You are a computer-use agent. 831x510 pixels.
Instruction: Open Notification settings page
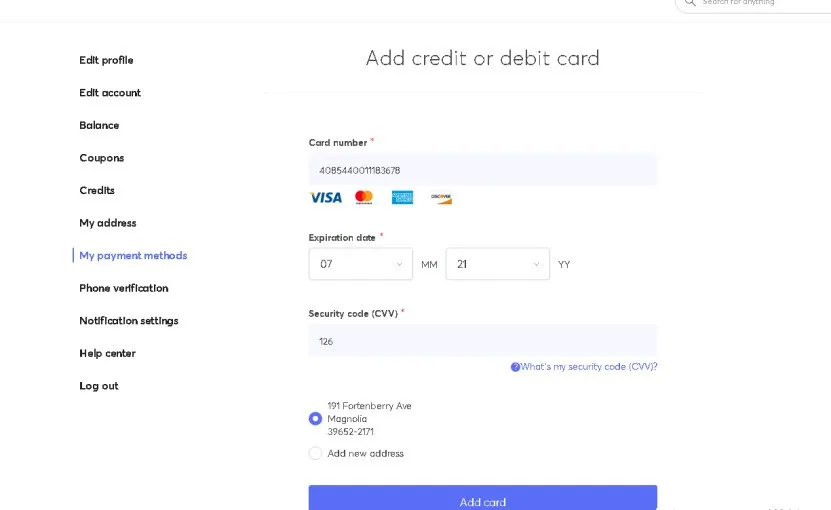coord(129,321)
